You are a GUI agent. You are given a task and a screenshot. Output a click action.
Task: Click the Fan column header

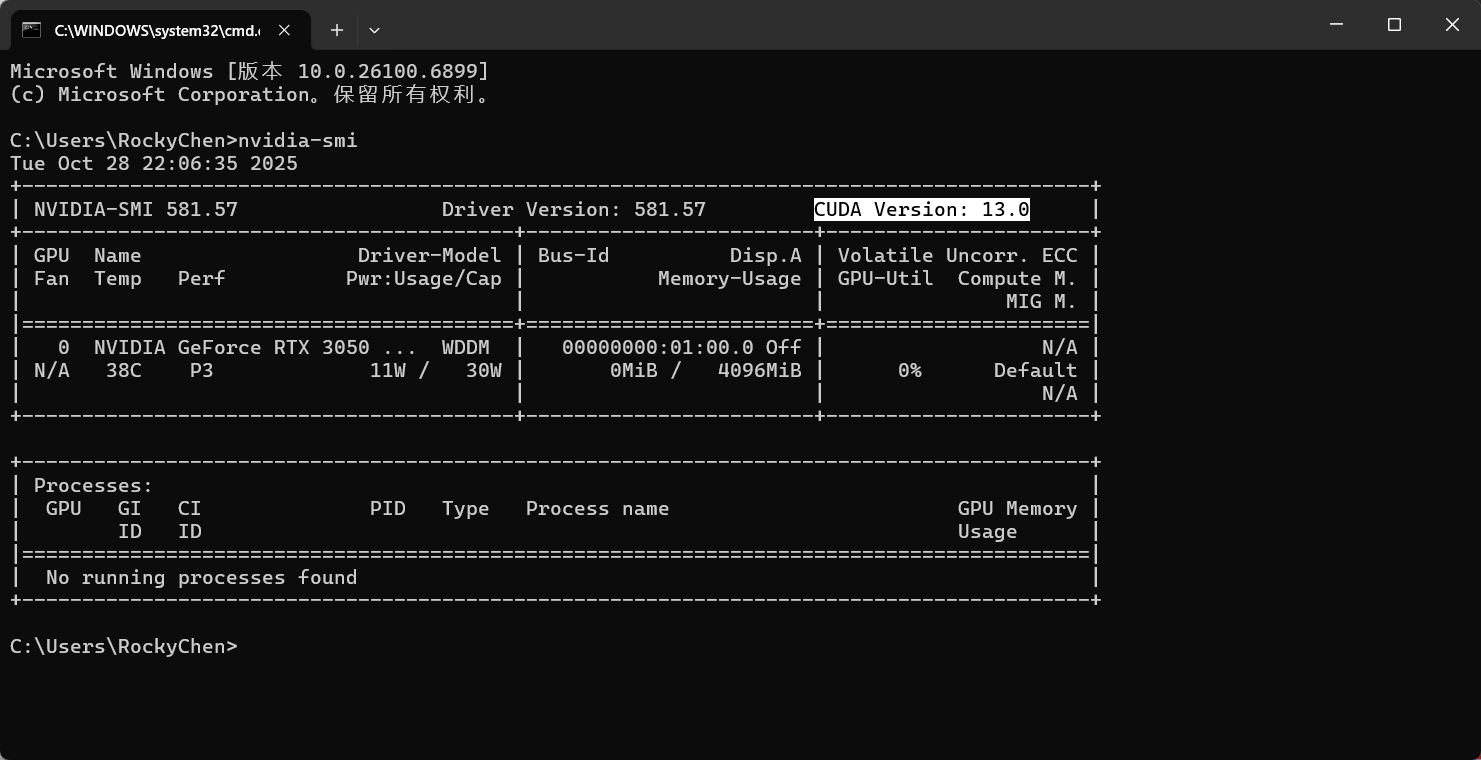[52, 279]
